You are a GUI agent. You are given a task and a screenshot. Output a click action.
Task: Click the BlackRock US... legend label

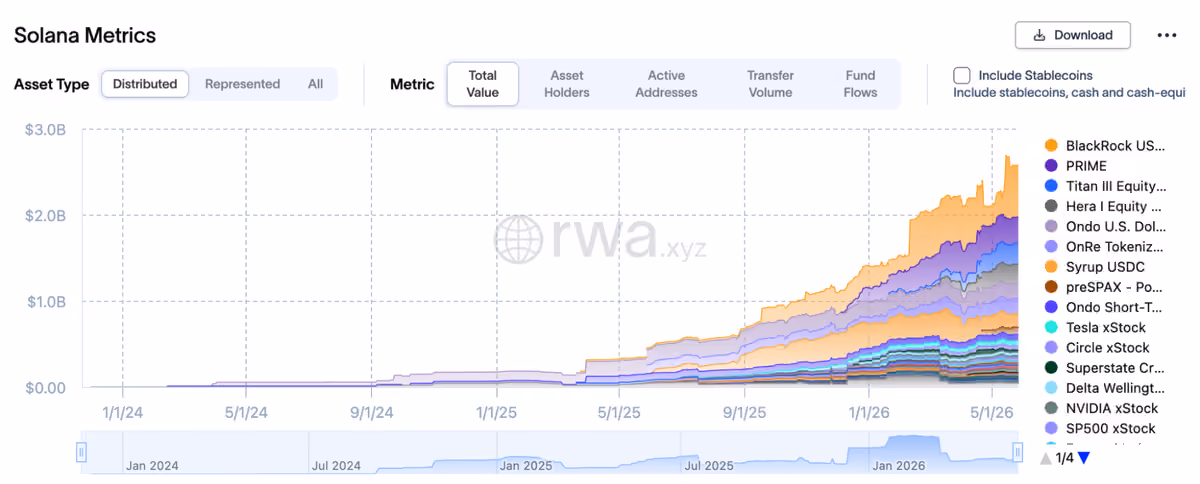coord(1115,145)
